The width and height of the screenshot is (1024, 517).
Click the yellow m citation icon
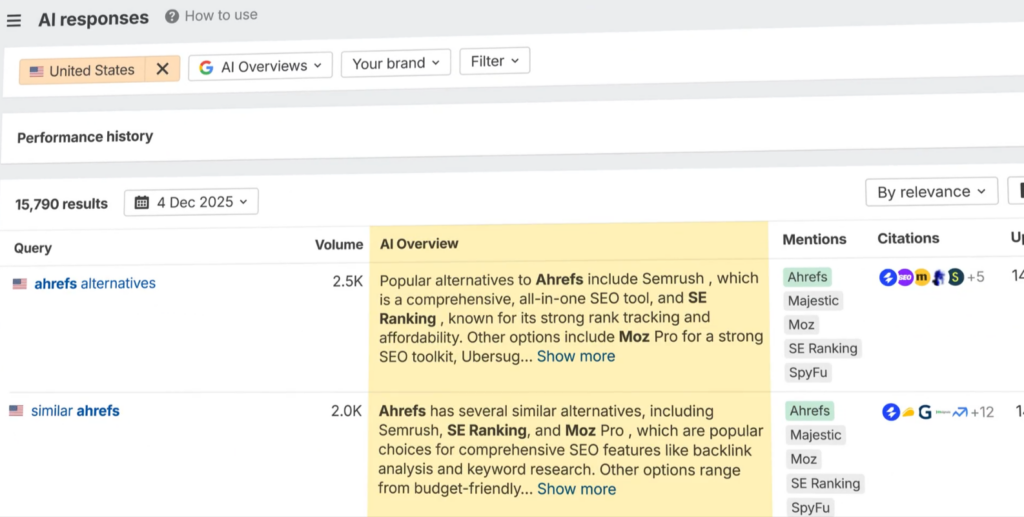921,277
